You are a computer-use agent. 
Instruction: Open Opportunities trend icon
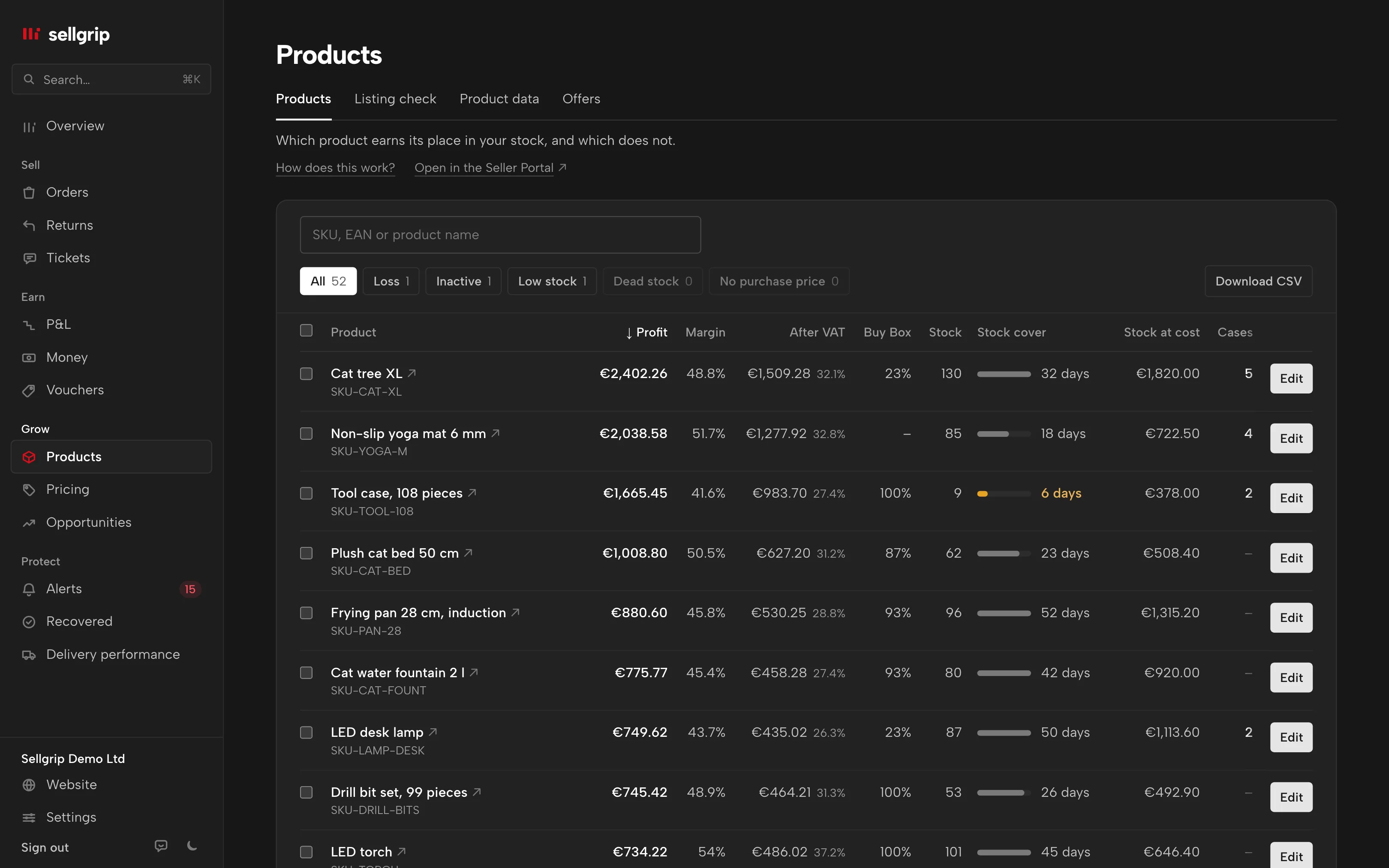pos(29,523)
